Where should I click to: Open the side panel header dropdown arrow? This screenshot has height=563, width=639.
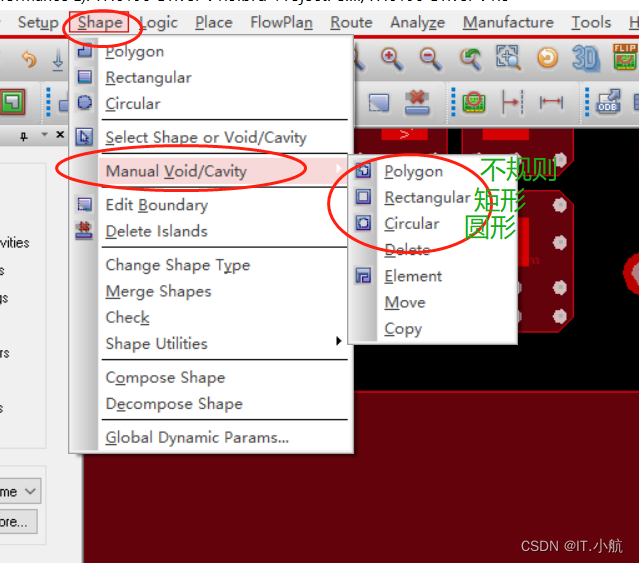(44, 134)
